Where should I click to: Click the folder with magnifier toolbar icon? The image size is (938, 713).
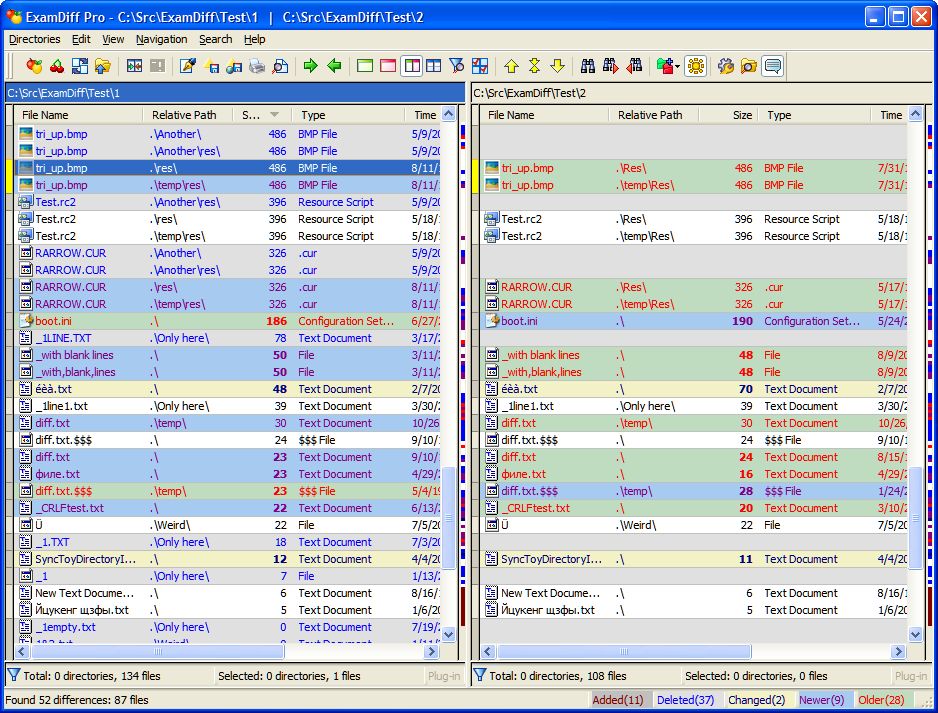pos(749,66)
